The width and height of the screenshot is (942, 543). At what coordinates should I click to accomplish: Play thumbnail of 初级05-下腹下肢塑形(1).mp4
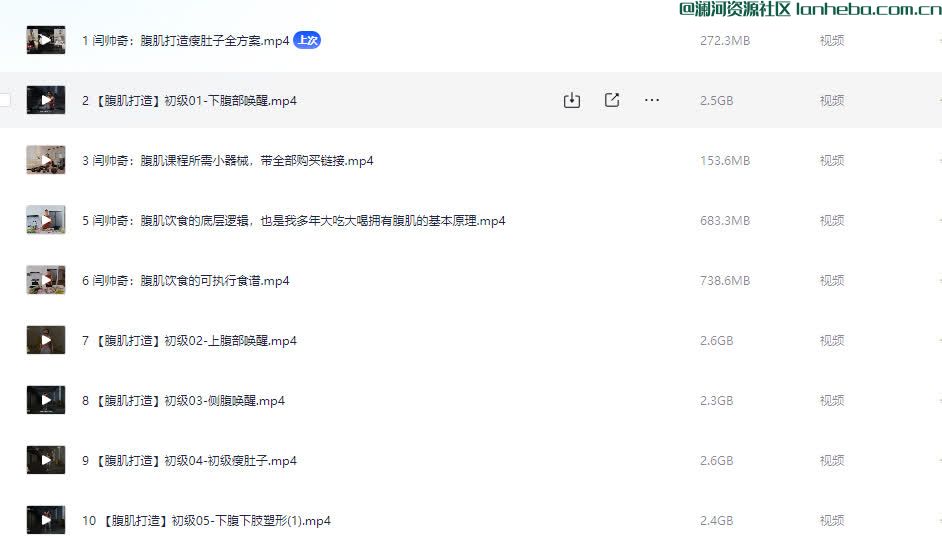(x=46, y=521)
